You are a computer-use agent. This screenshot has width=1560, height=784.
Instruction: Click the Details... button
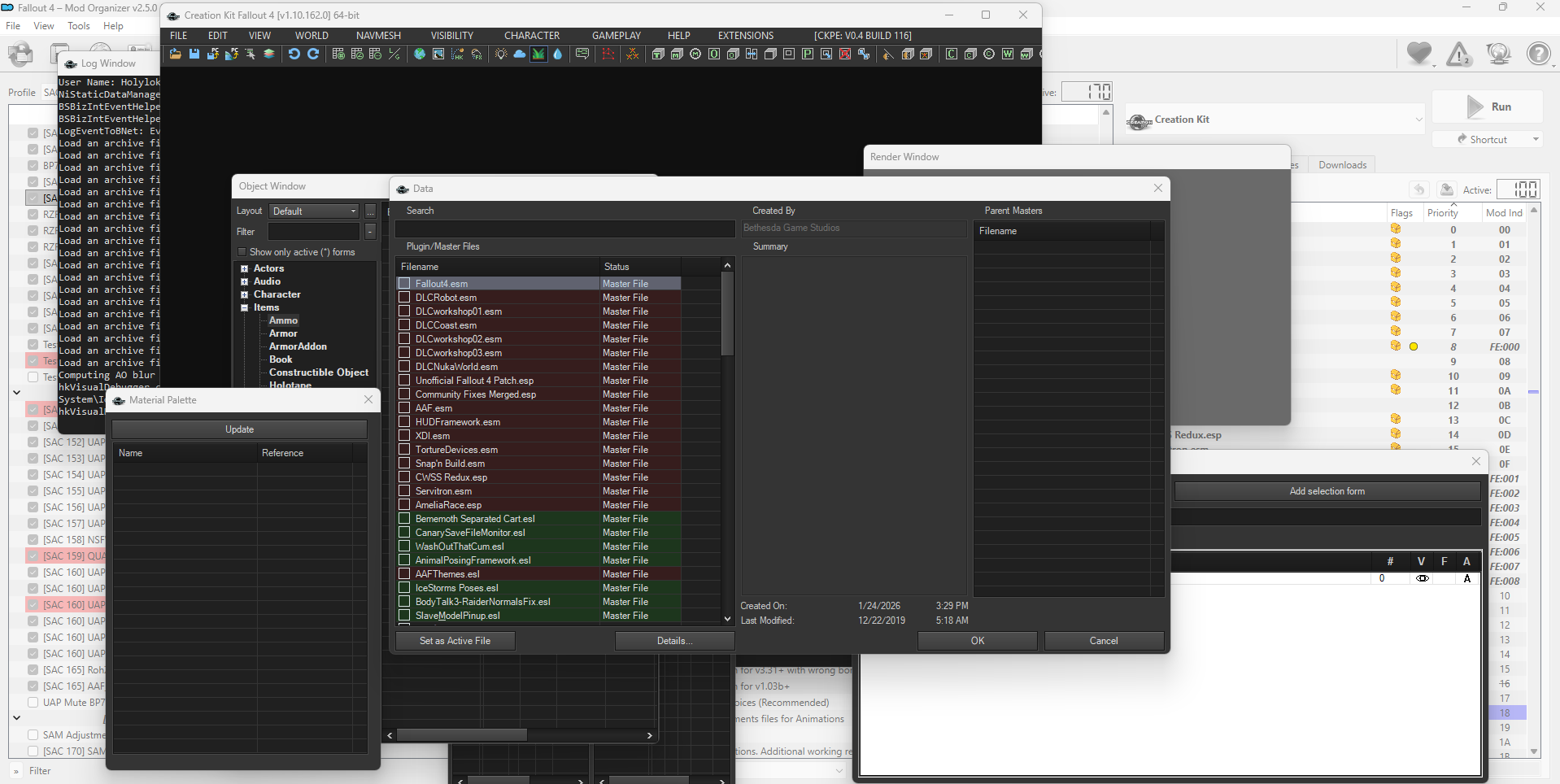click(x=674, y=641)
